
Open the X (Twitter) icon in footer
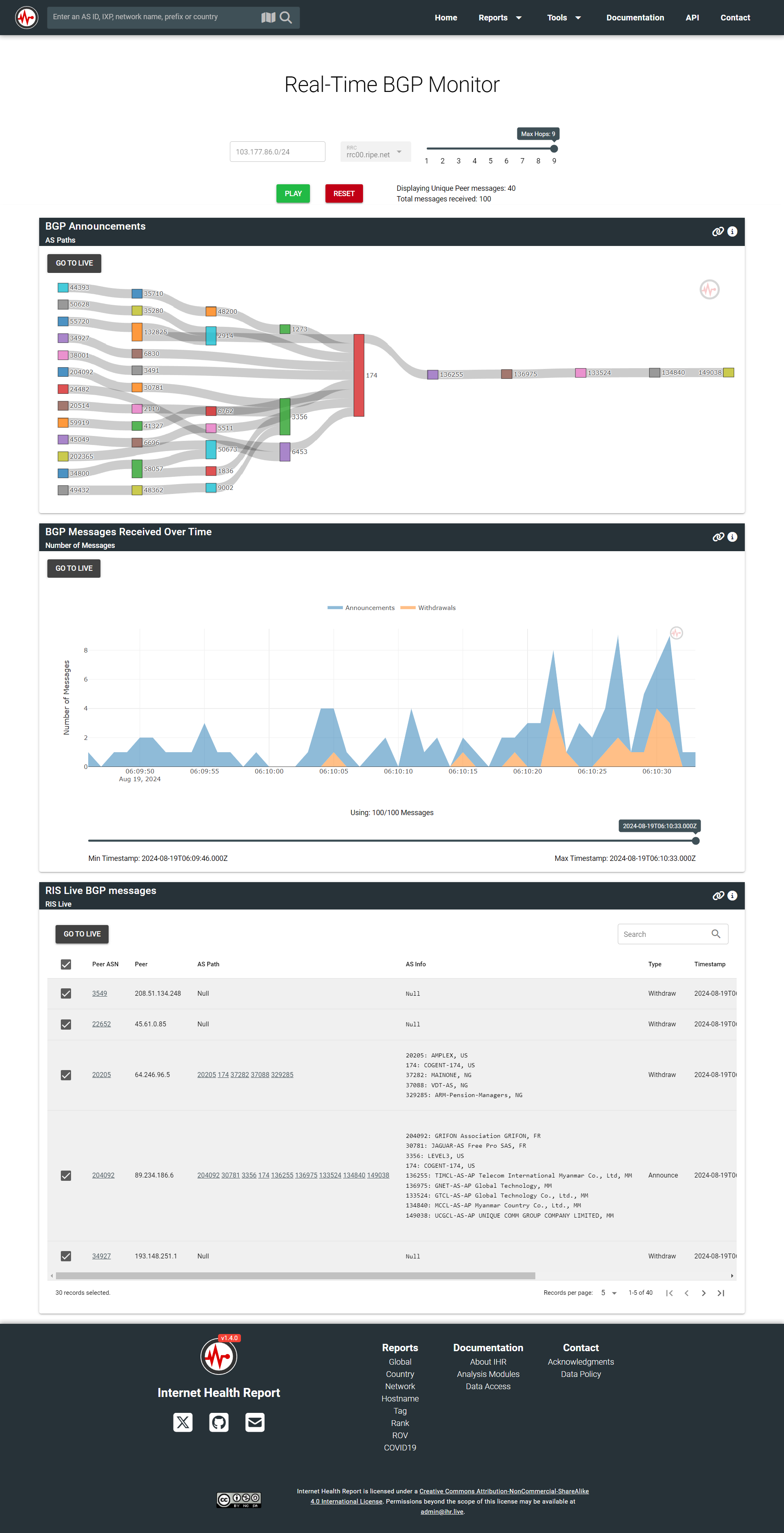[x=183, y=1422]
